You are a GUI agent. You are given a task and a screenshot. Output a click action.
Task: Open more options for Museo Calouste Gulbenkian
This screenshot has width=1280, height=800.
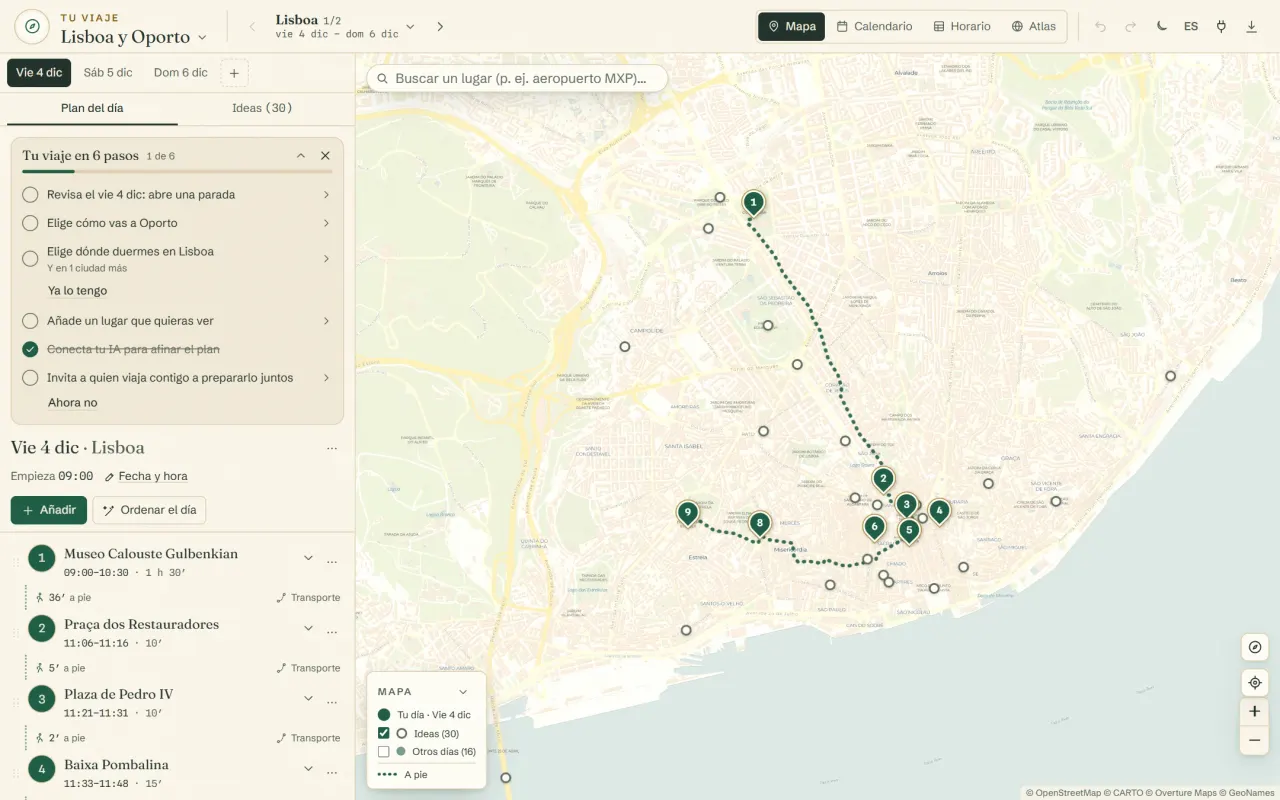click(x=332, y=561)
